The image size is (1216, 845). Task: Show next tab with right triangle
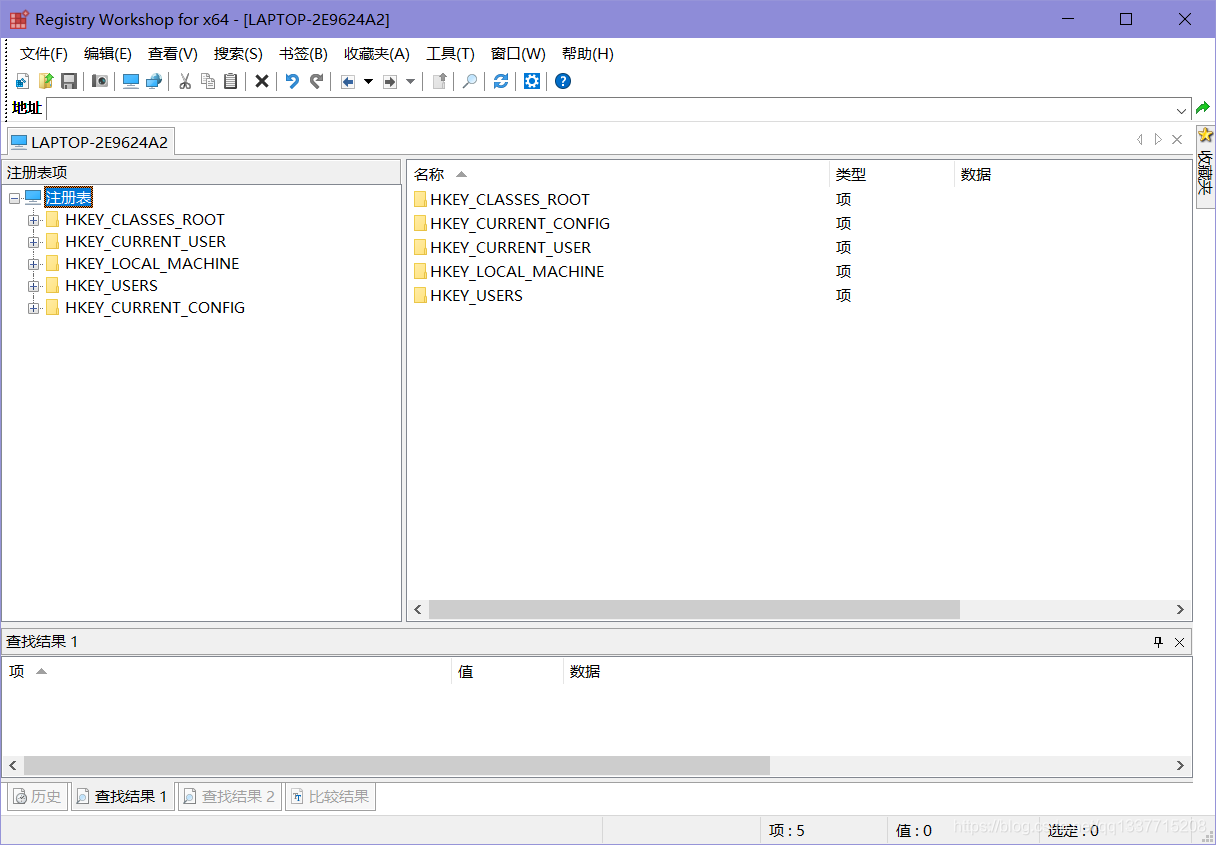[1158, 140]
